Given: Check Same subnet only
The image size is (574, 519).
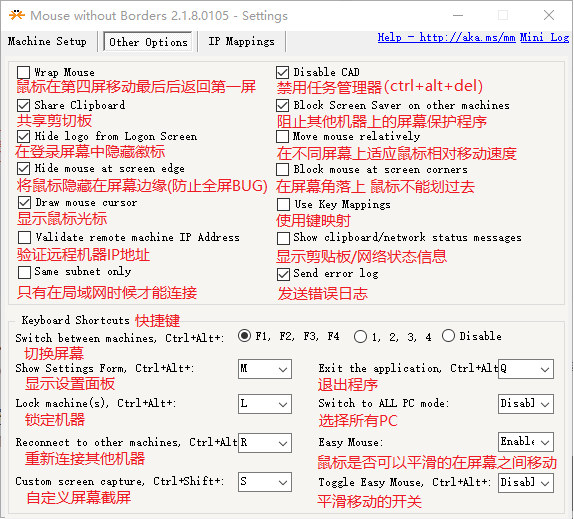Looking at the screenshot, I should [24, 272].
